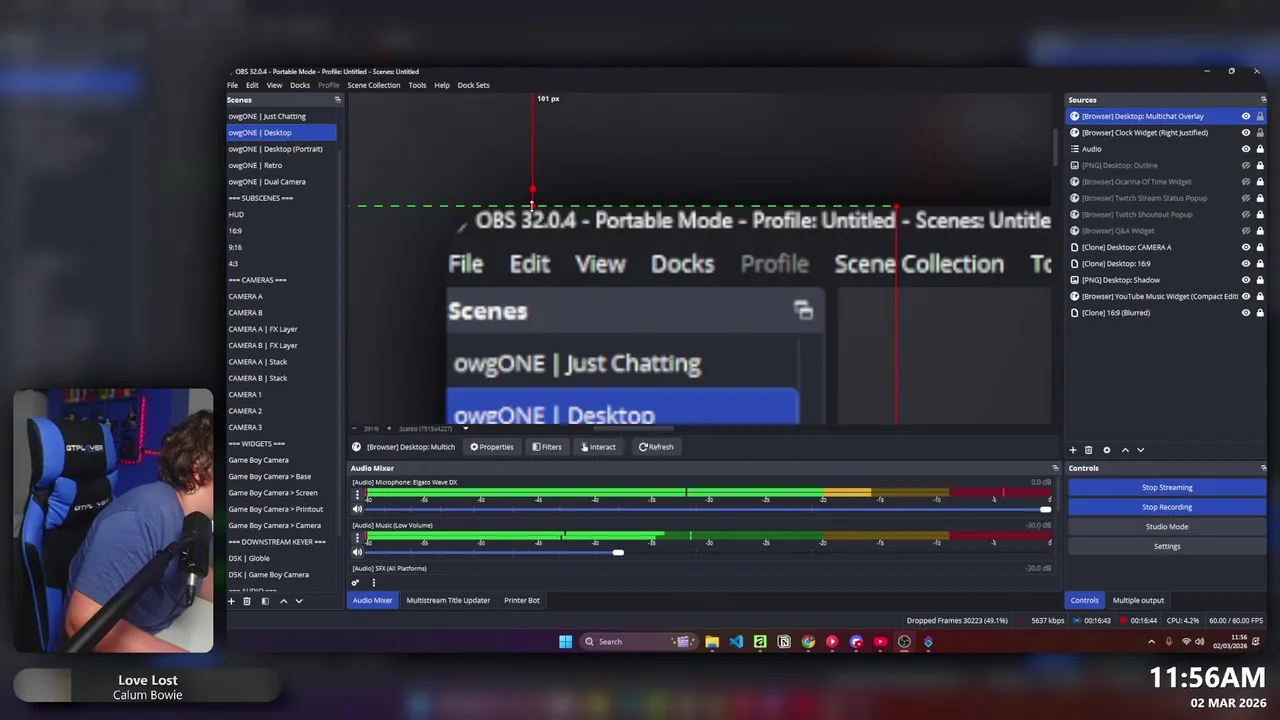
Task: Open File Explorer from the taskbar
Action: coord(712,642)
